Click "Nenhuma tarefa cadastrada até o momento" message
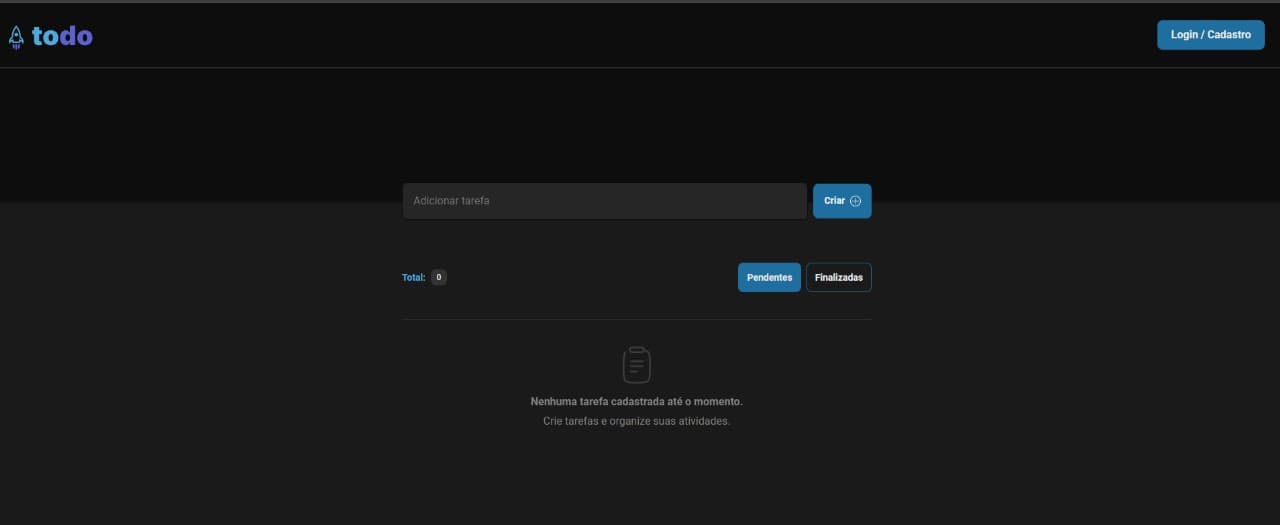 point(636,401)
